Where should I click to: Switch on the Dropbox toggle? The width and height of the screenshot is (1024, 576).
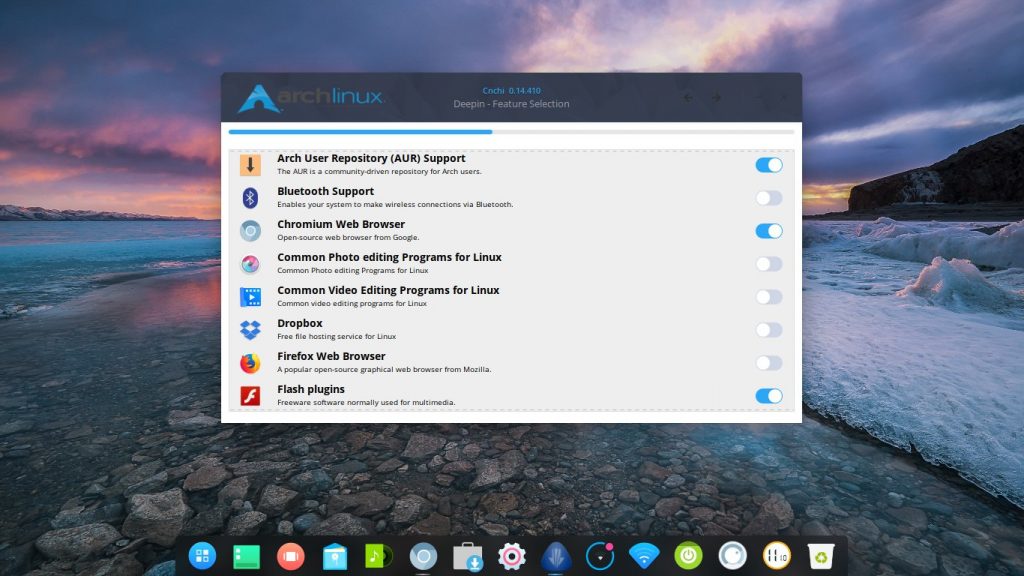coord(769,330)
